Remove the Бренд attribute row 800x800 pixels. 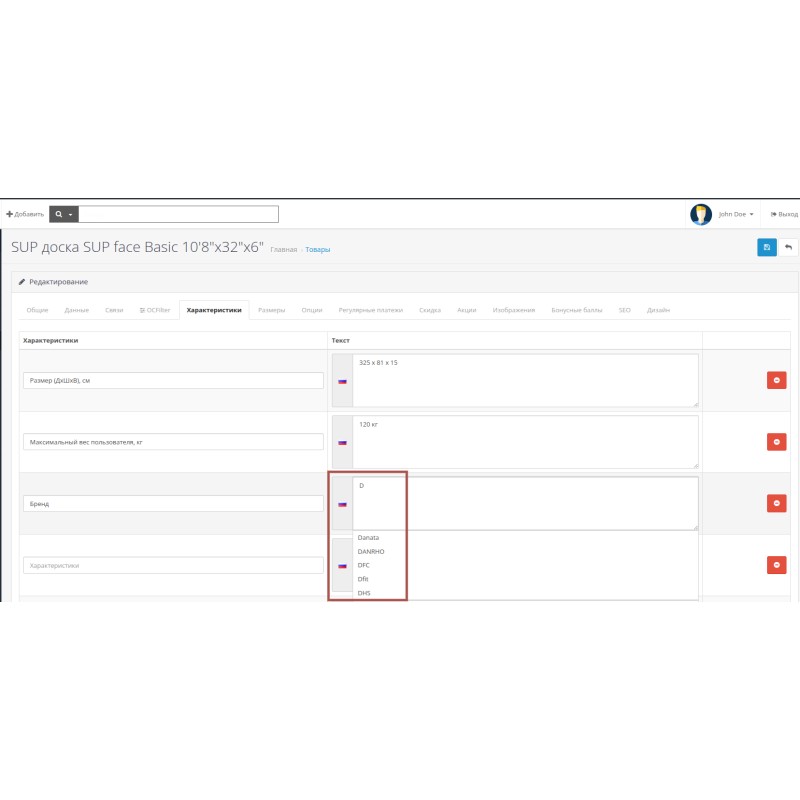click(776, 503)
